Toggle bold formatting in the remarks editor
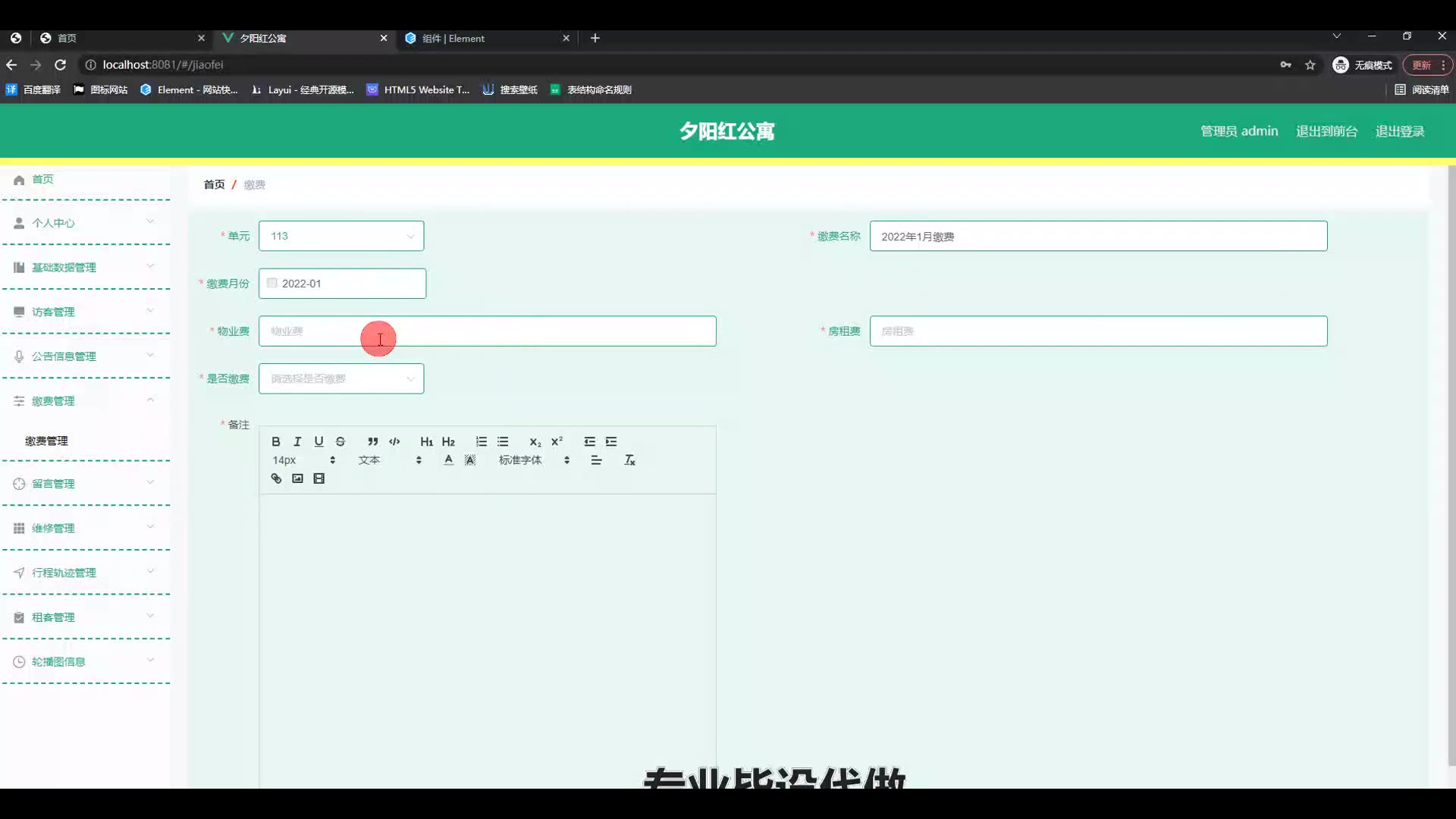The image size is (1456, 819). 276,441
